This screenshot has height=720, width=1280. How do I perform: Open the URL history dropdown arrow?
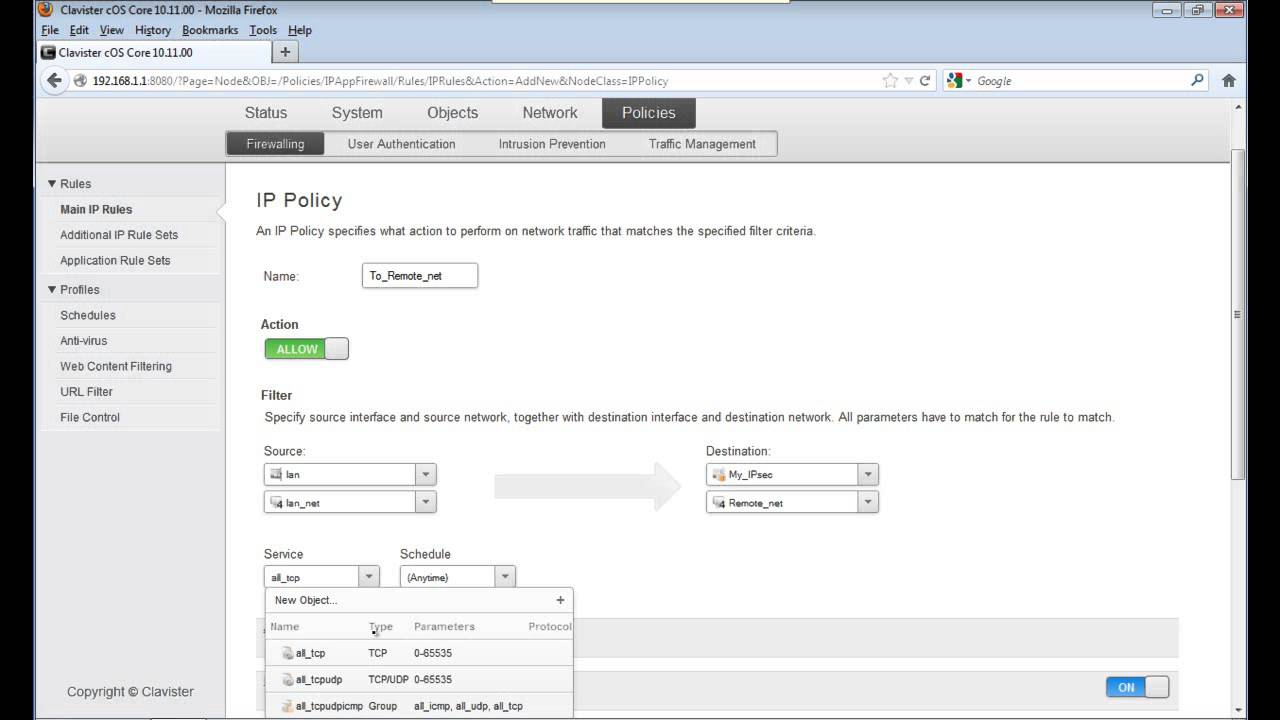pyautogui.click(x=908, y=81)
